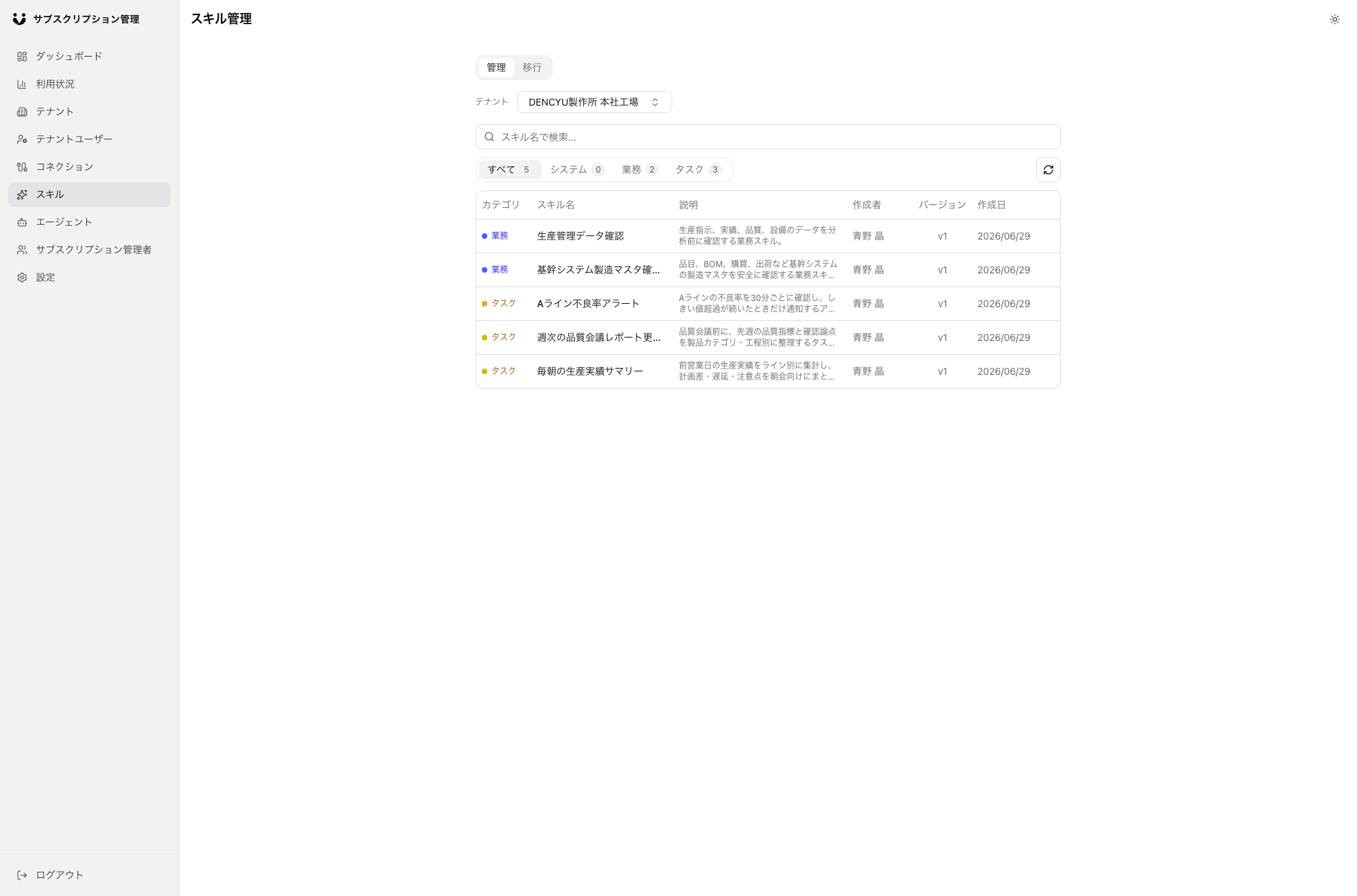Click the tenant user icon (テナントユーザー)
Screen dimensions: 1357x896
point(22,139)
